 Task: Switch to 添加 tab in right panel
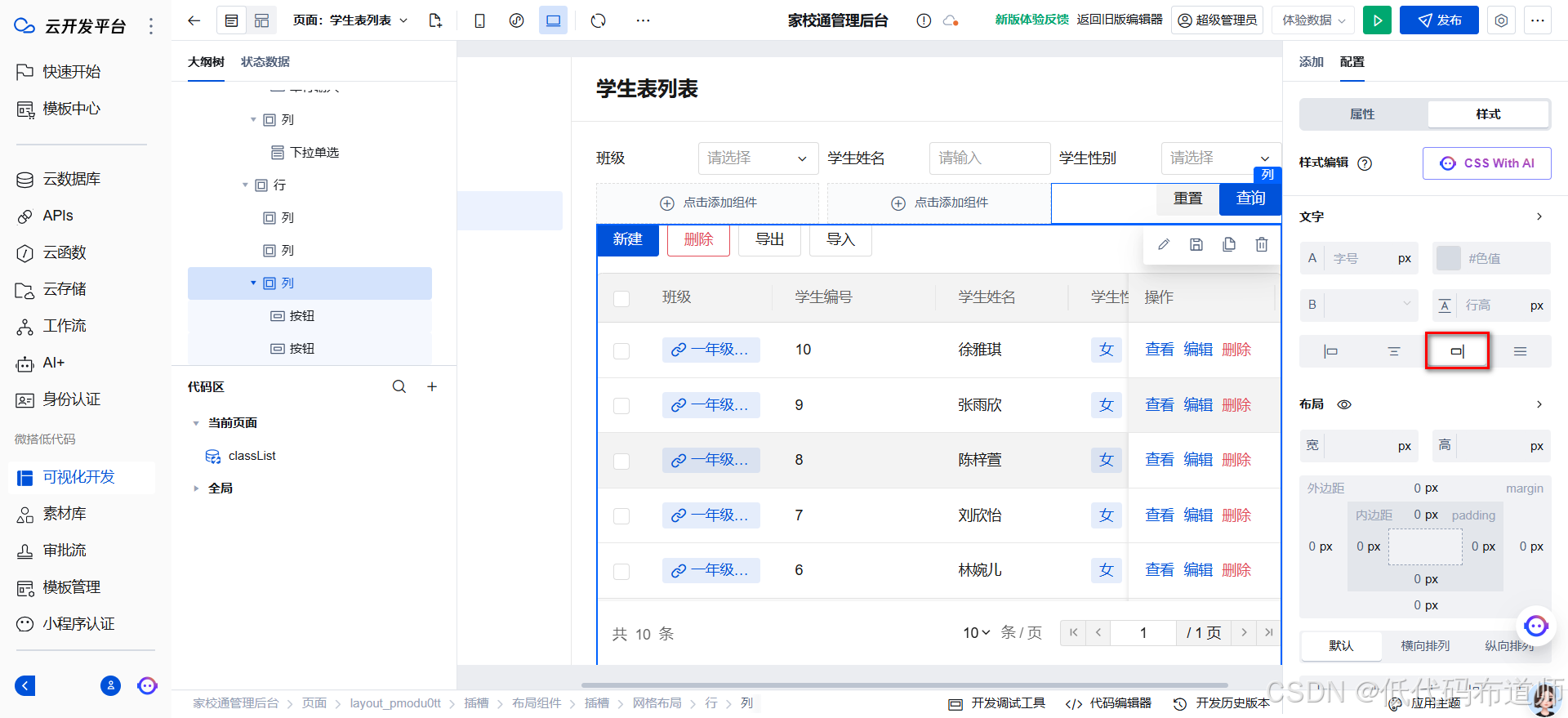pyautogui.click(x=1311, y=62)
